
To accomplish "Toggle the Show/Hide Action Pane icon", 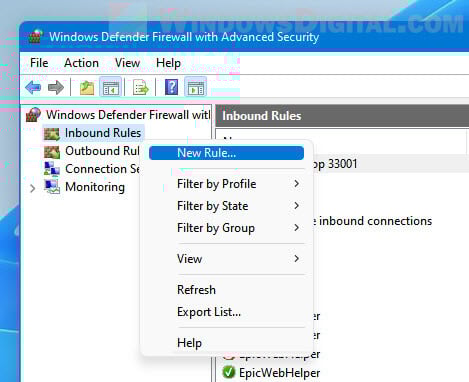I will (196, 87).
